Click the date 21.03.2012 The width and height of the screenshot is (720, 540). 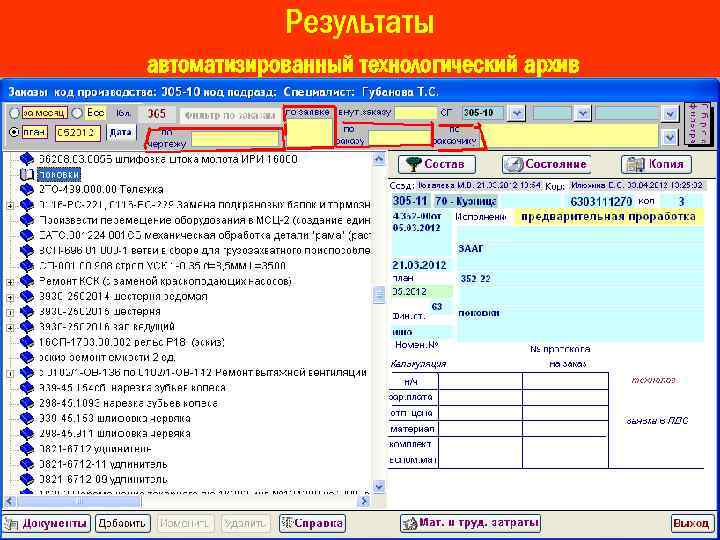point(421,265)
